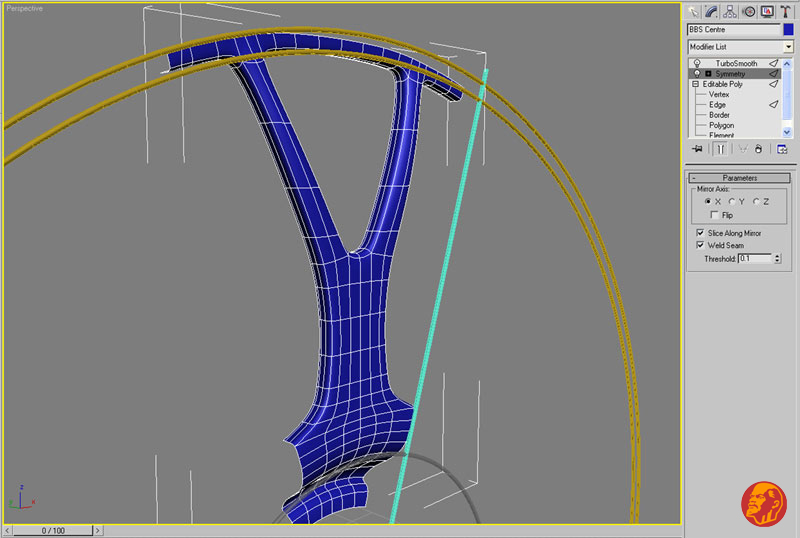
Task: Decrease Threshold with down spinner arrow
Action: 778,261
